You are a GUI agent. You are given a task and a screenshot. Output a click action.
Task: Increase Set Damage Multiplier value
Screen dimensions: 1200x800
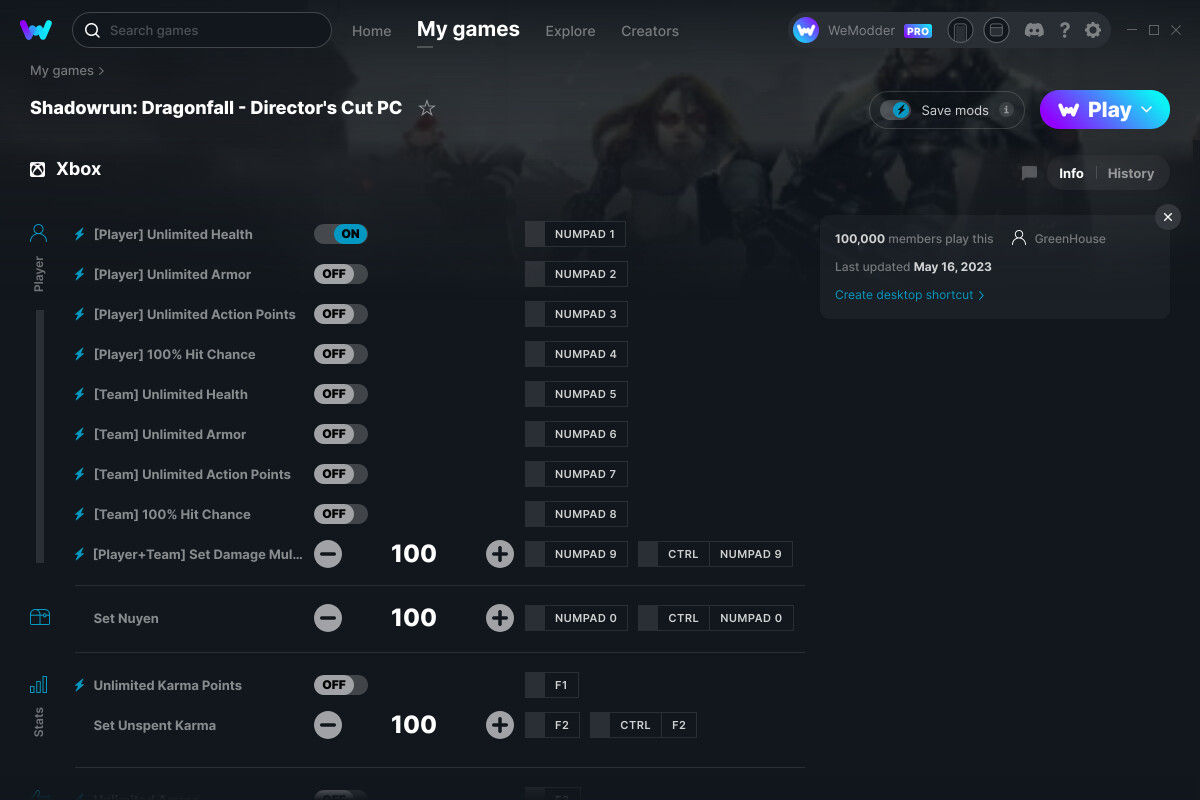(500, 554)
